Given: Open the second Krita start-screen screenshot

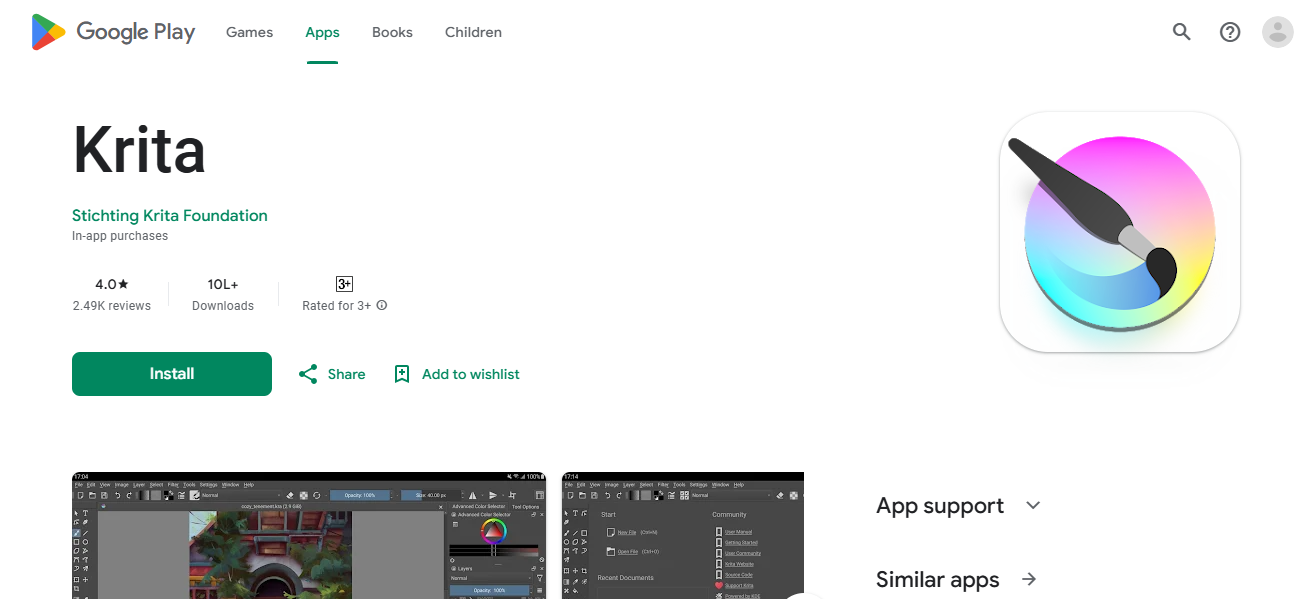Looking at the screenshot, I should coord(683,536).
